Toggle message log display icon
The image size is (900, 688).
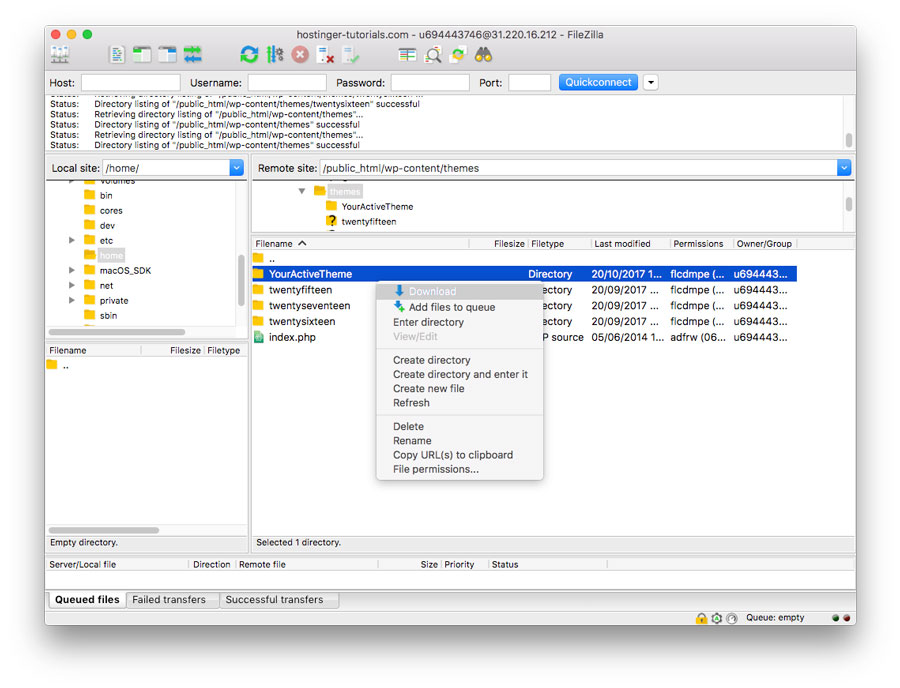coord(117,55)
